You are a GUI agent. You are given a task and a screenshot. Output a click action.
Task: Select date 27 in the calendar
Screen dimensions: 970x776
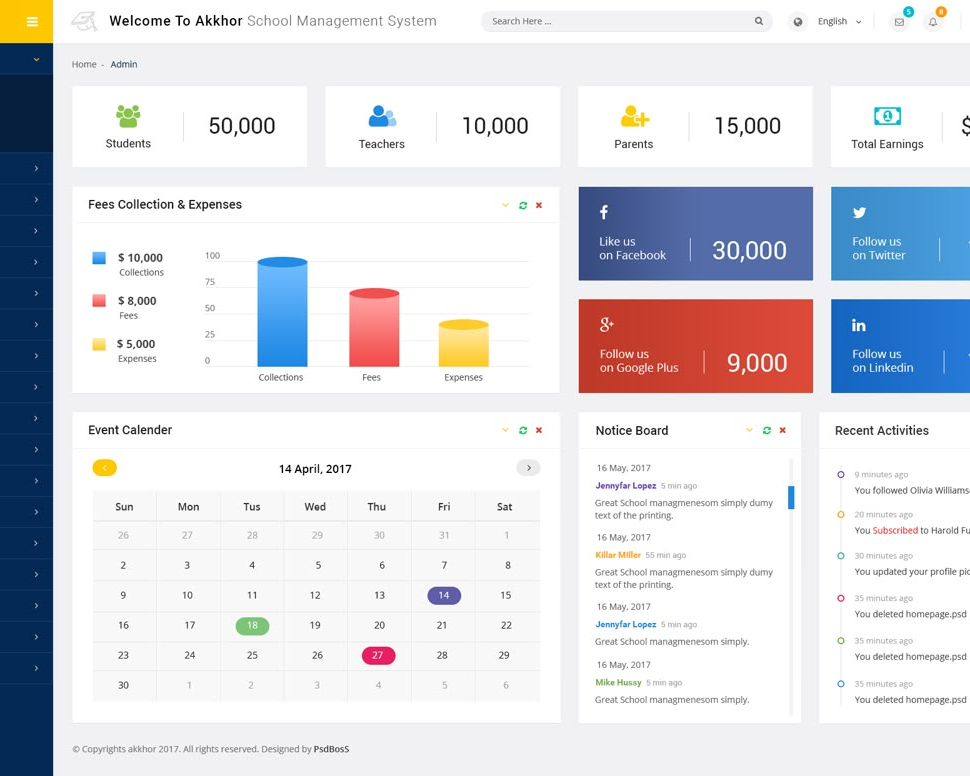click(378, 655)
